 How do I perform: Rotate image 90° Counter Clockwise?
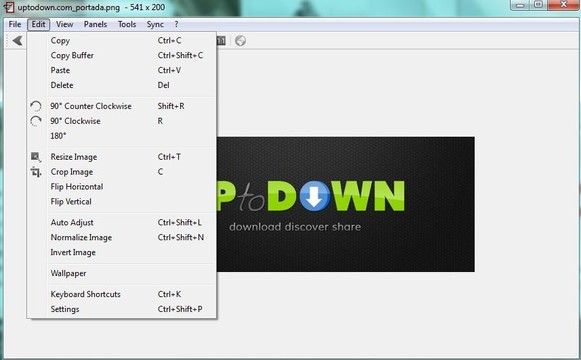[122, 106]
